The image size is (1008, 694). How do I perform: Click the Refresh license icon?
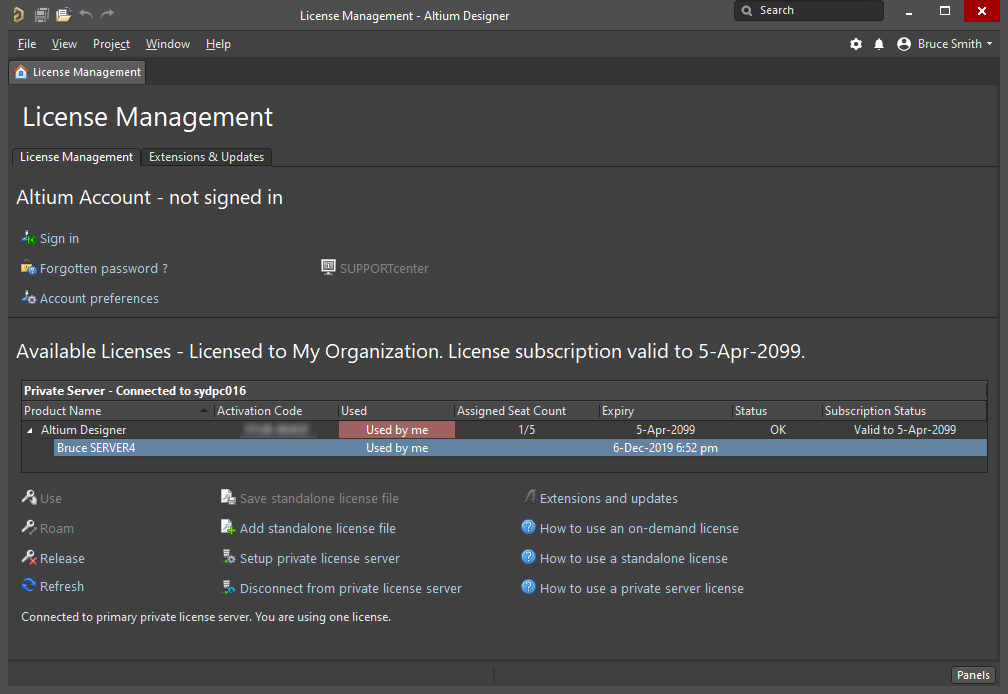29,586
